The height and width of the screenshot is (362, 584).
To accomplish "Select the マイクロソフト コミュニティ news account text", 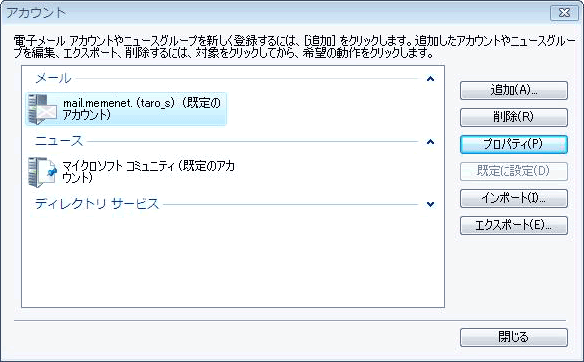I will 148,171.
